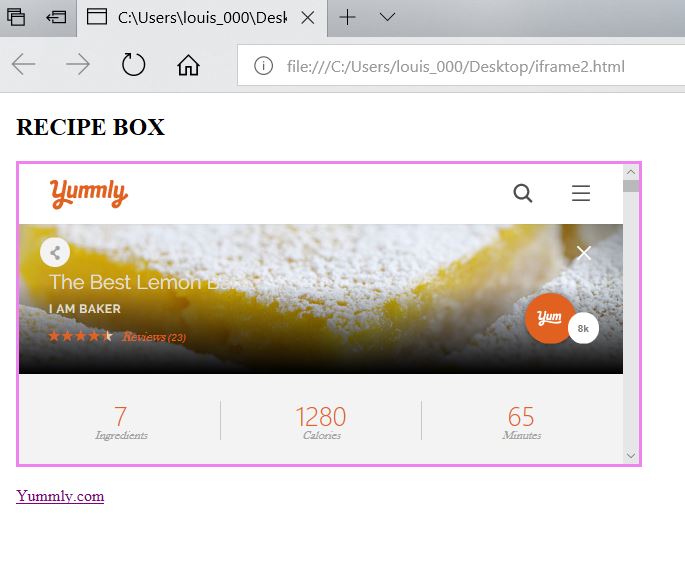Open the Yummly hamburger menu
Image resolution: width=685 pixels, height=570 pixels.
pyautogui.click(x=581, y=193)
